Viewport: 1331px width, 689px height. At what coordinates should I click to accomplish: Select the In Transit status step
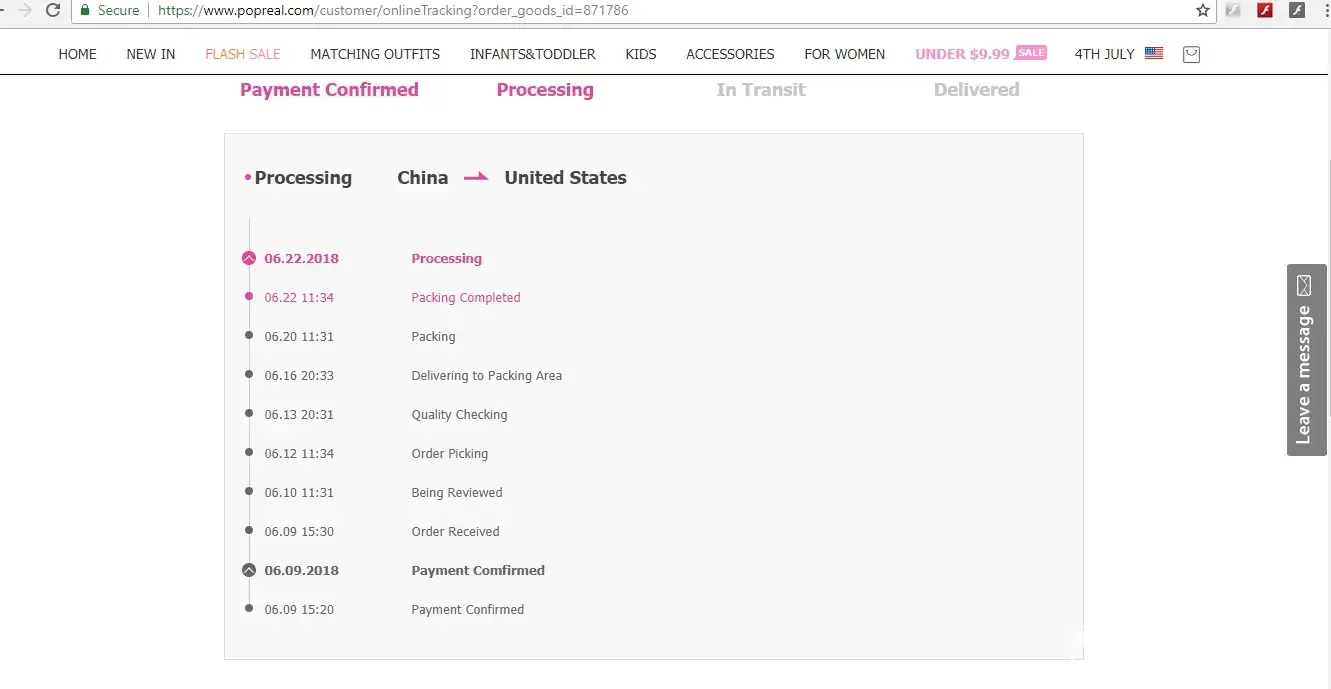(x=761, y=90)
